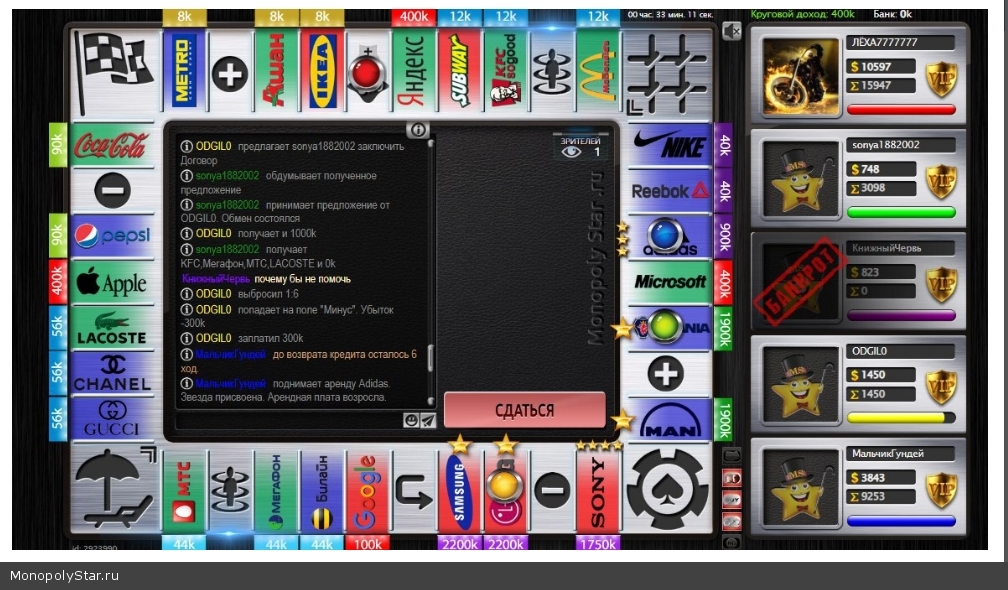Screen dimensions: 1008x590
Task: Select the Pepsi property cell
Action: tap(113, 237)
